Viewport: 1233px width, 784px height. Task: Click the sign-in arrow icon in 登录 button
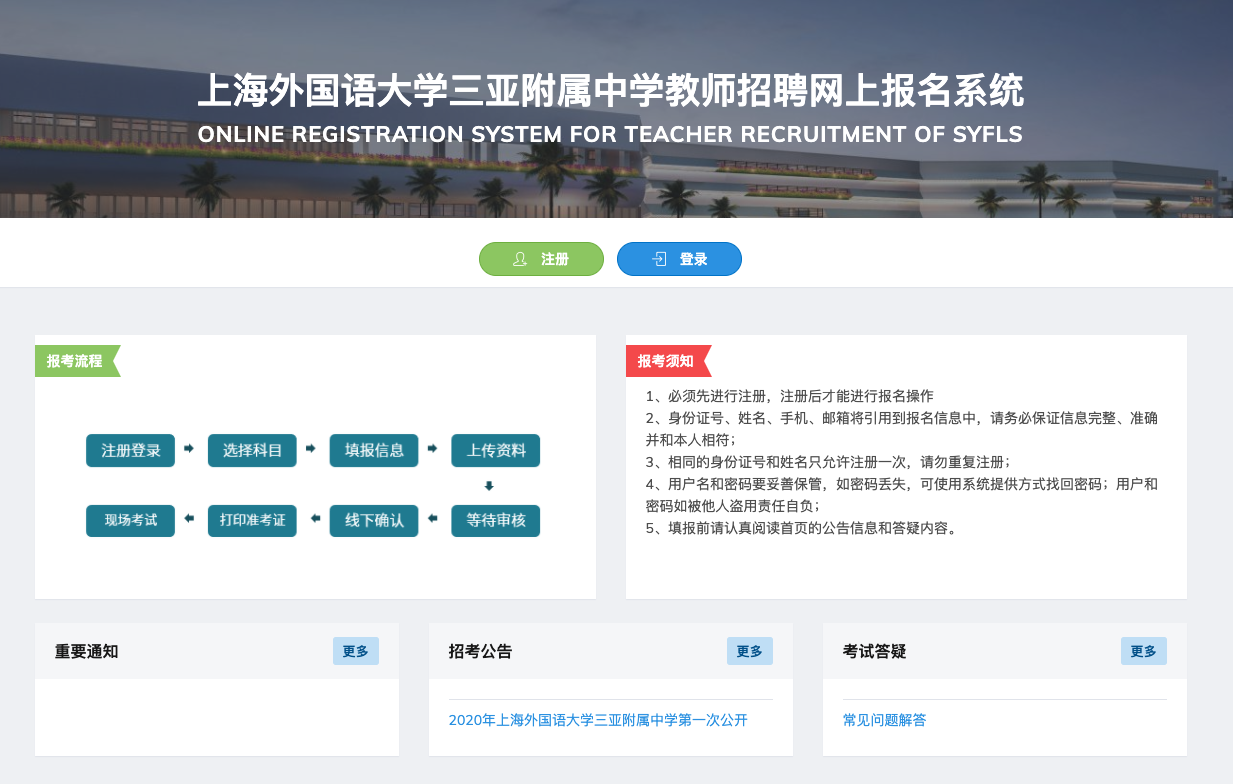[659, 259]
